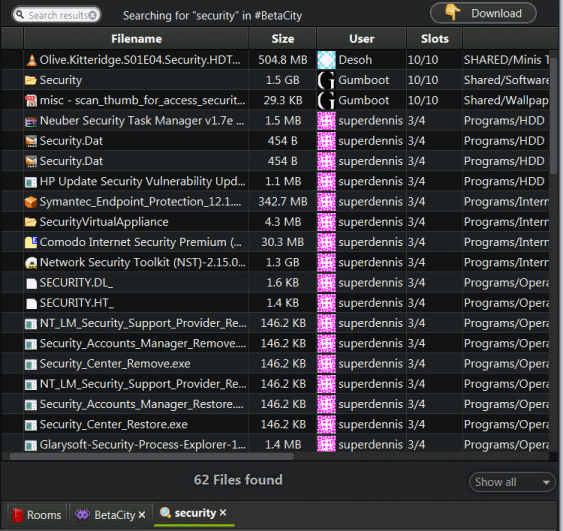Click into the Search results input field
563x531 pixels.
pyautogui.click(x=57, y=15)
